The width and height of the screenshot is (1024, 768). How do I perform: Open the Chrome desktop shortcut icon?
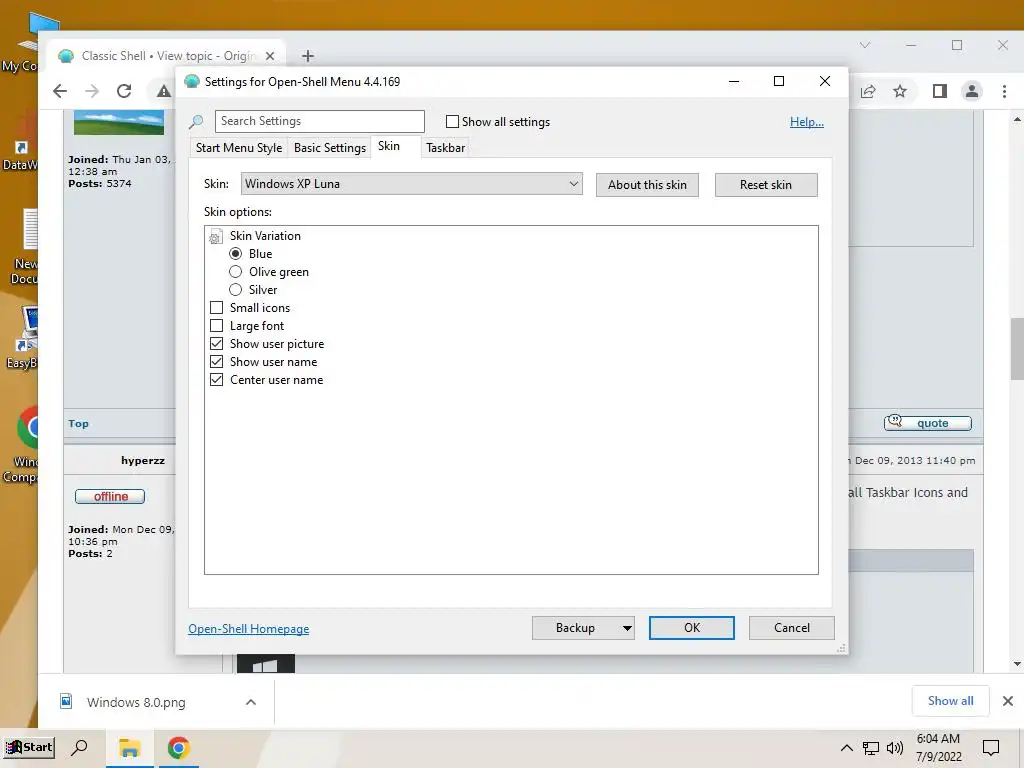click(x=27, y=428)
